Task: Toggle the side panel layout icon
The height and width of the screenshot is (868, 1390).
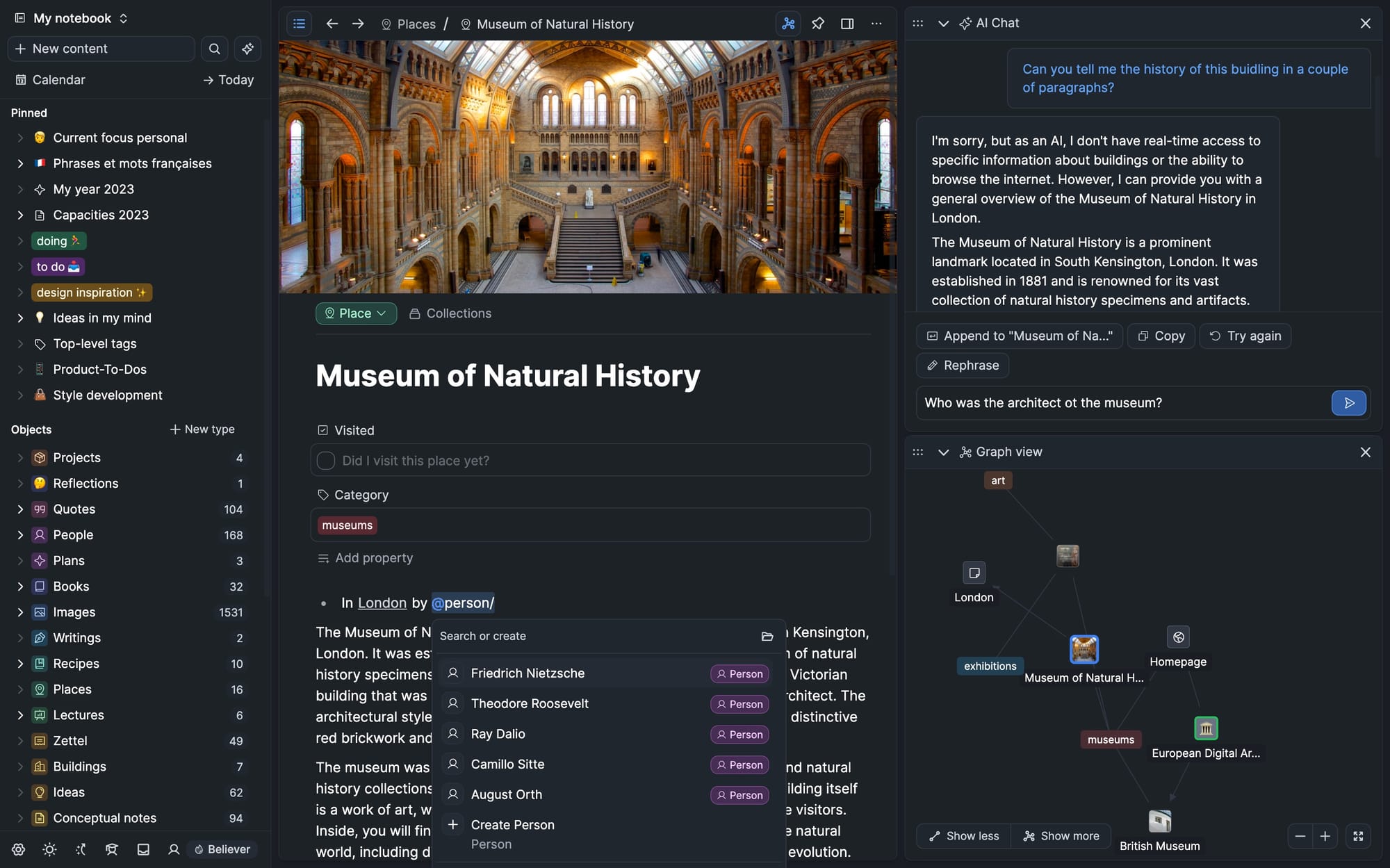Action: (847, 24)
